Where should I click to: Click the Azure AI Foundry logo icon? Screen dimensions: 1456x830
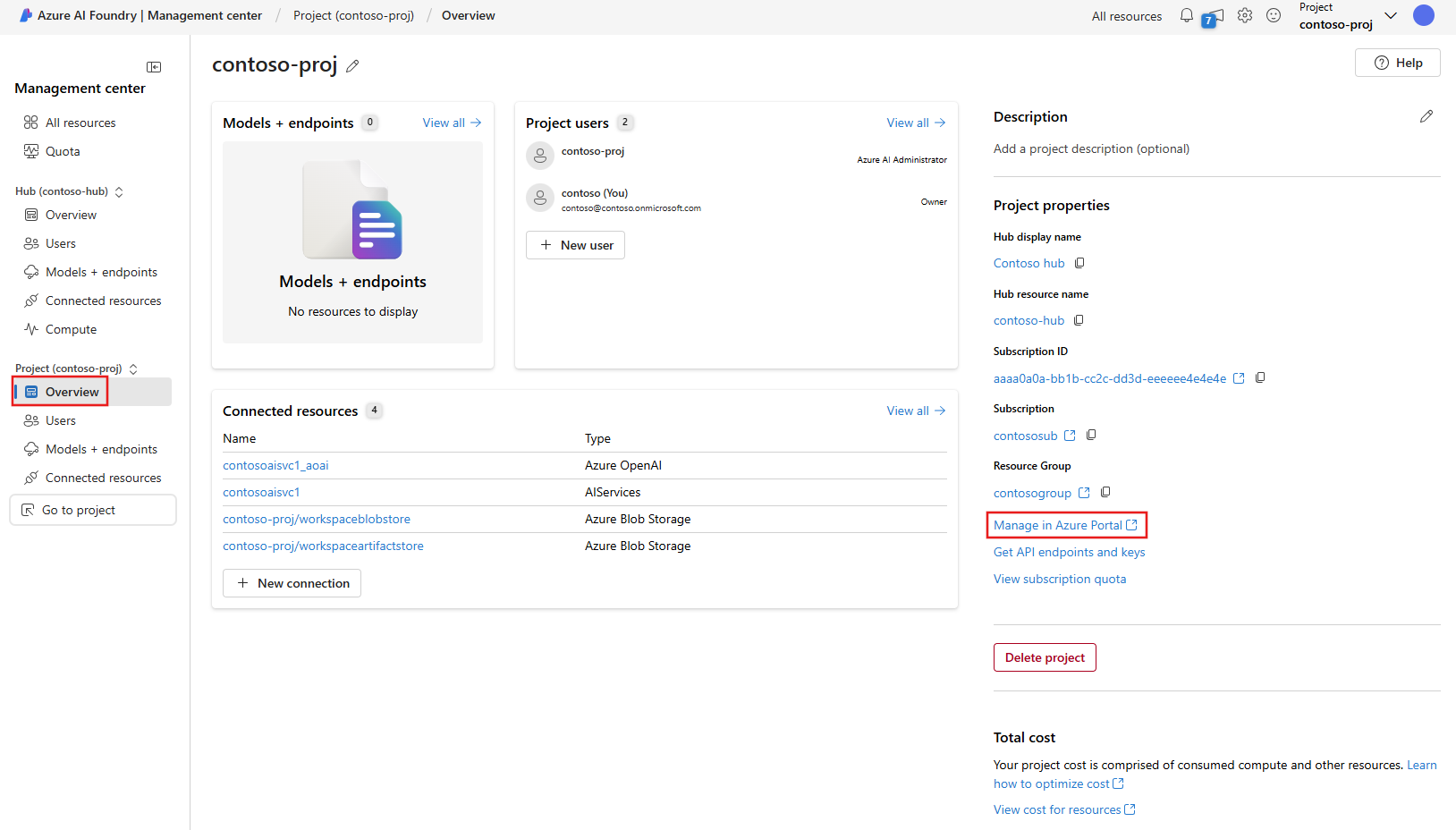point(26,15)
